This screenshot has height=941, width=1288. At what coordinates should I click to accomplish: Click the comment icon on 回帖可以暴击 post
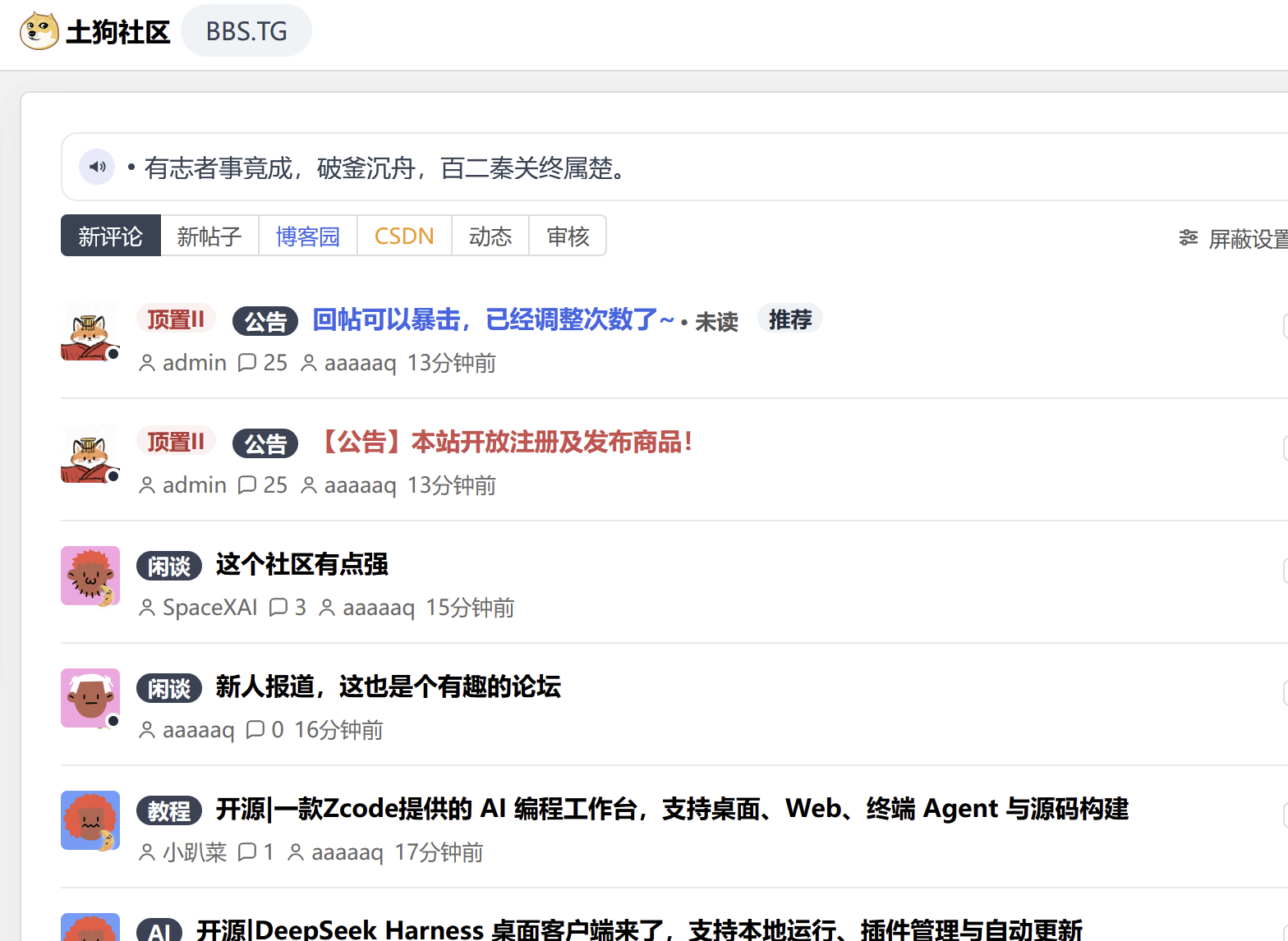pyautogui.click(x=246, y=362)
